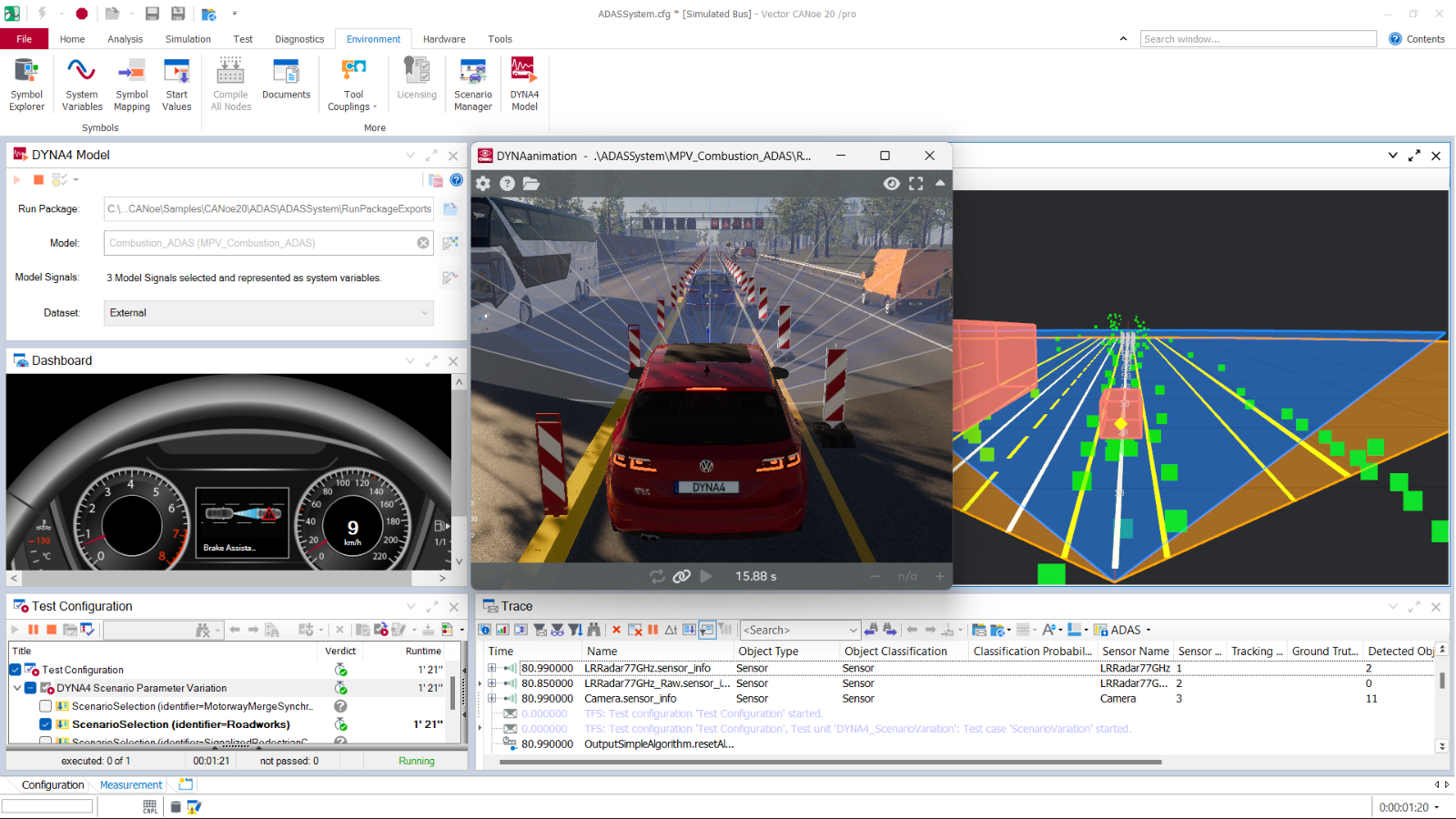Decrease DYNAanimation playback speed with minus
Image resolution: width=1456 pixels, height=819 pixels.
point(875,576)
